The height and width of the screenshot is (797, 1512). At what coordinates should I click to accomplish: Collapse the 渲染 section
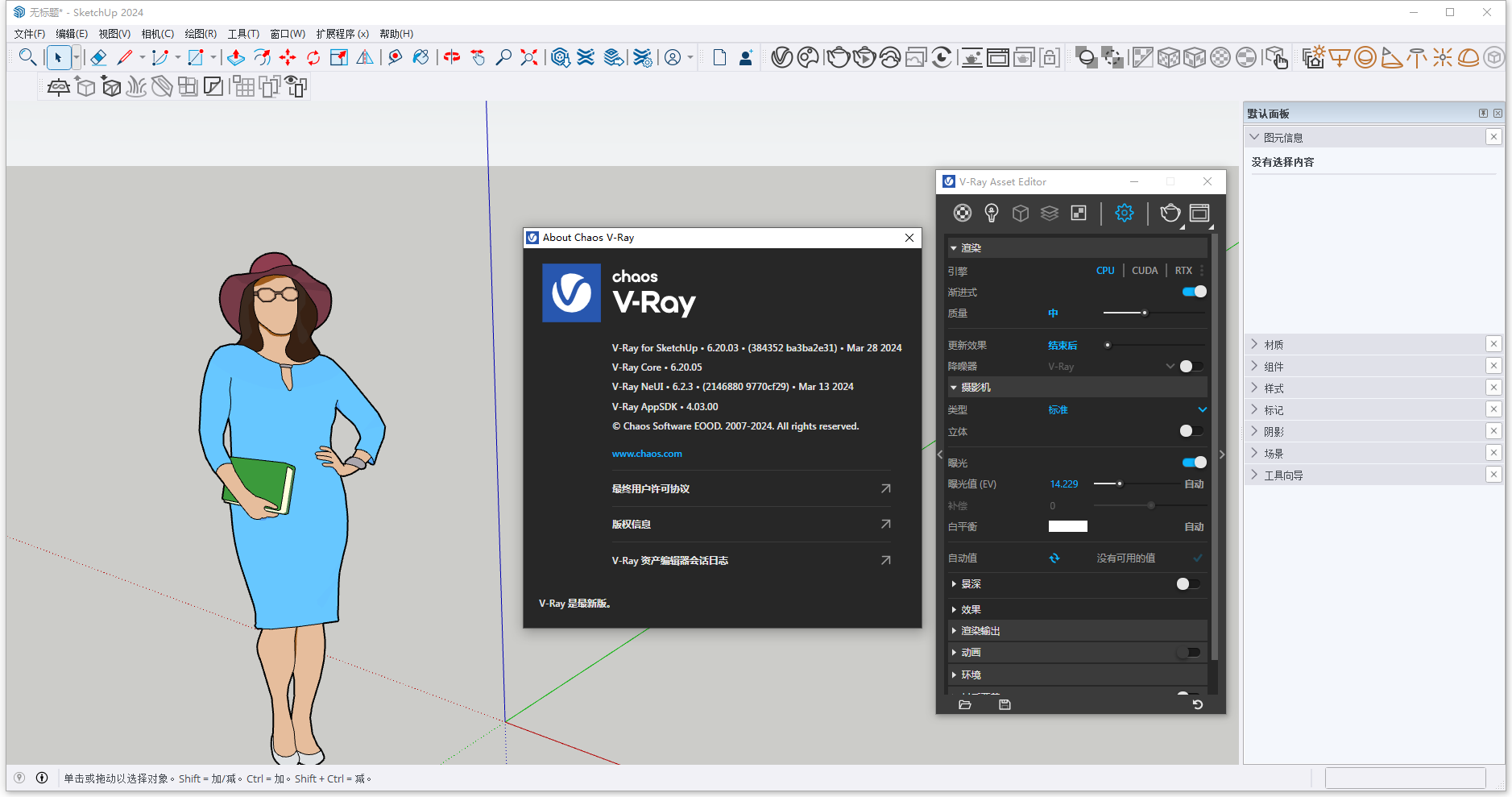(x=1076, y=248)
